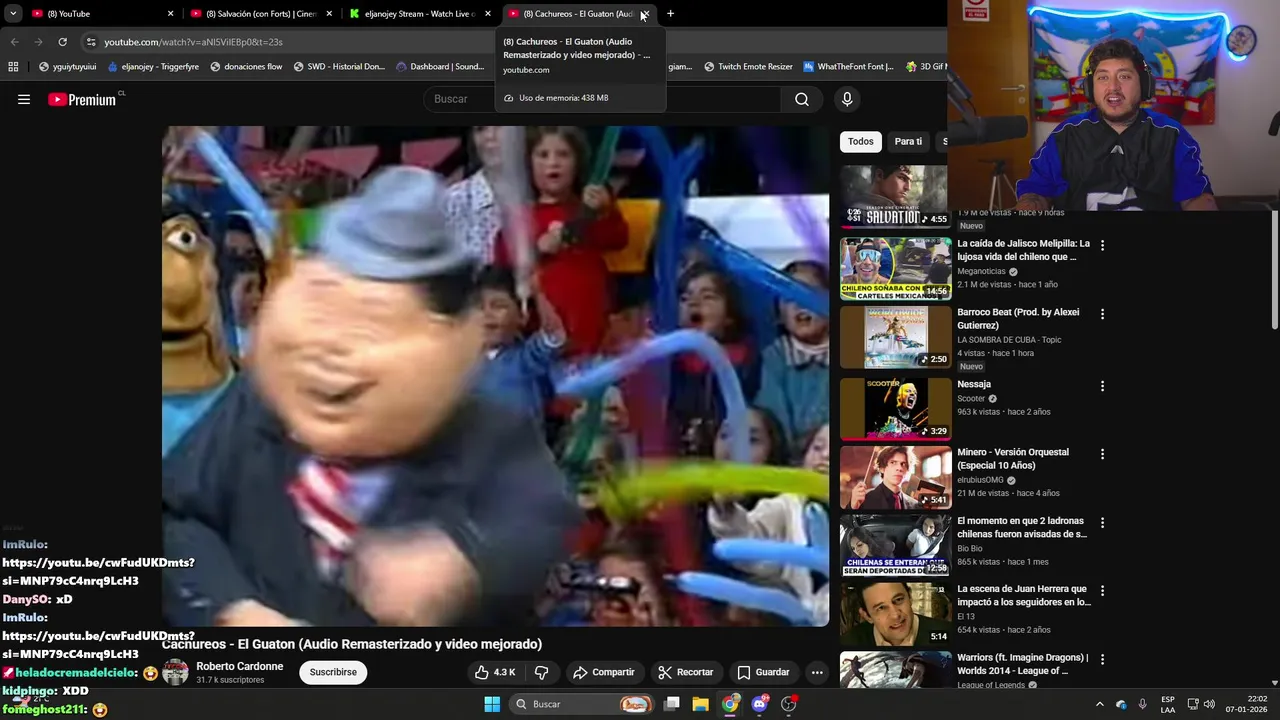Click the video player to pause

[x=495, y=376]
